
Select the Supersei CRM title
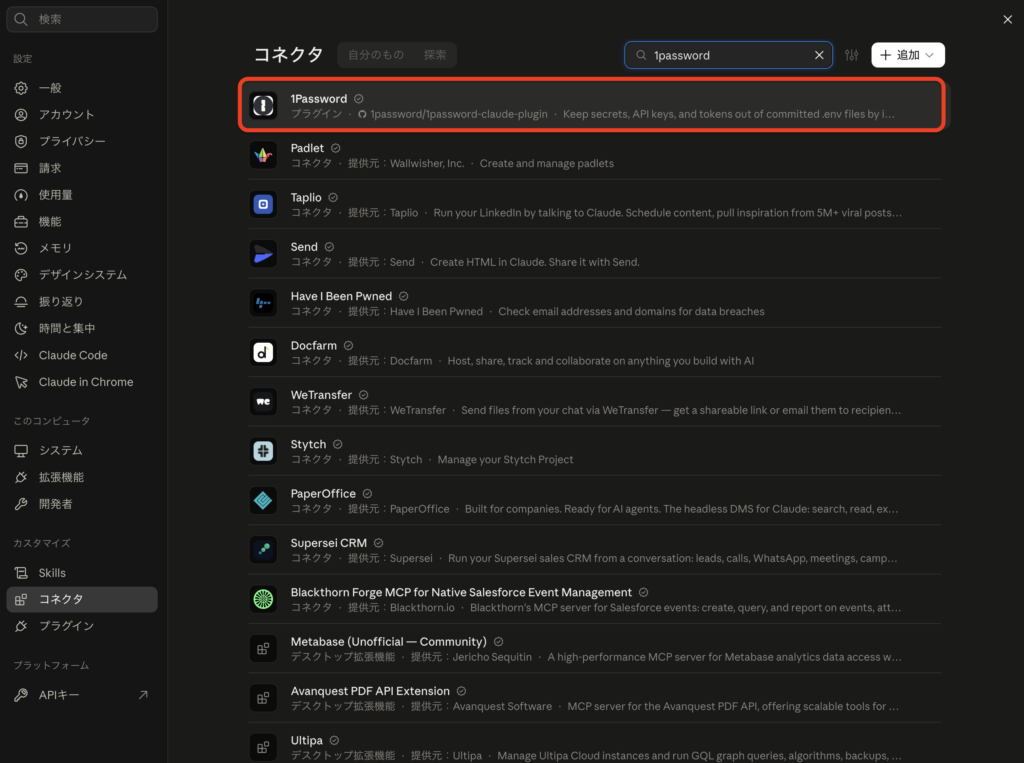click(328, 543)
